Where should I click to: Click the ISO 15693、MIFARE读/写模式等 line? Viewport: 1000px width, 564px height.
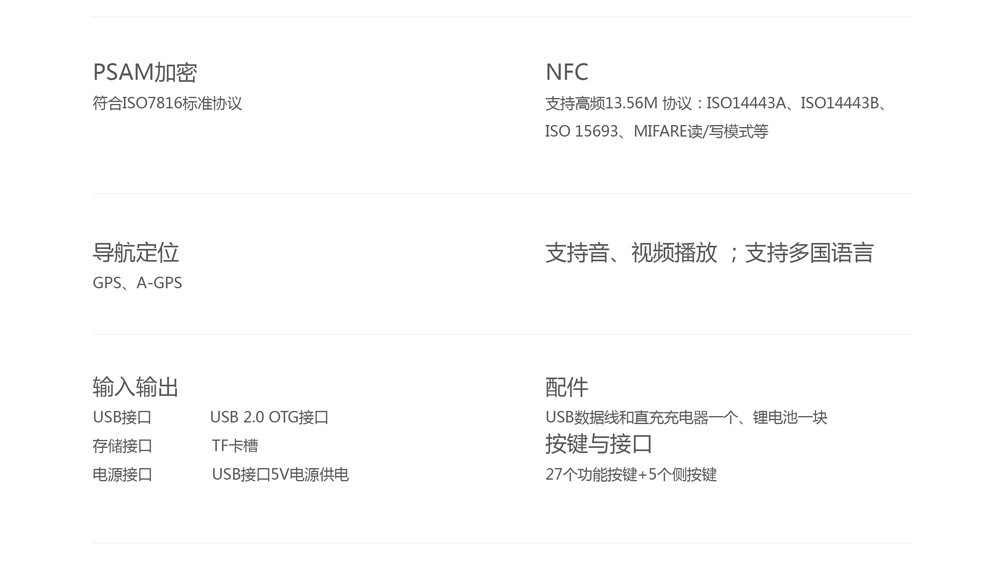(x=656, y=131)
